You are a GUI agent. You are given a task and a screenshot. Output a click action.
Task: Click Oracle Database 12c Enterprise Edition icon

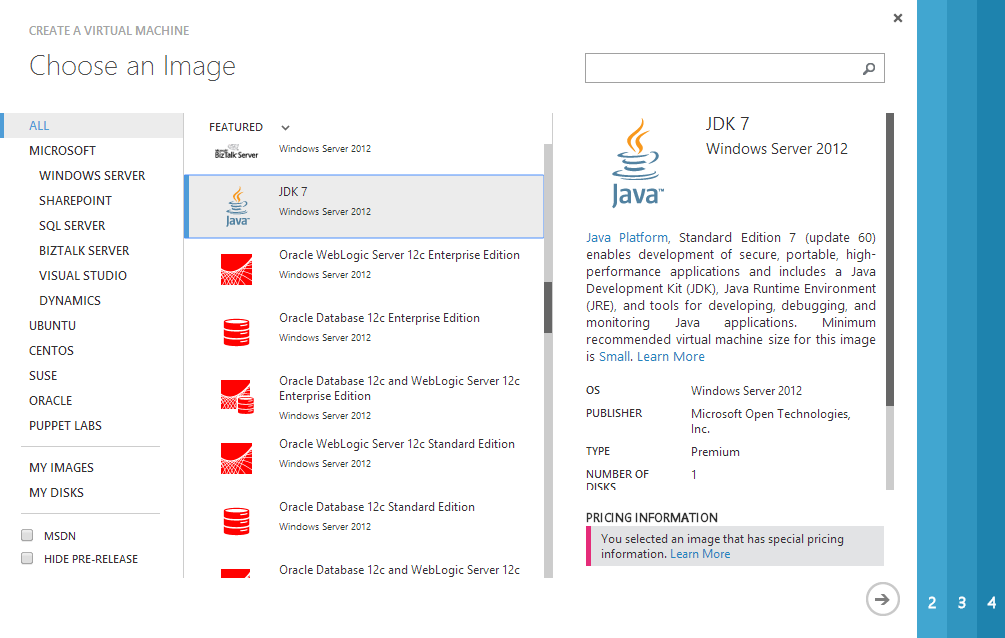(x=237, y=332)
